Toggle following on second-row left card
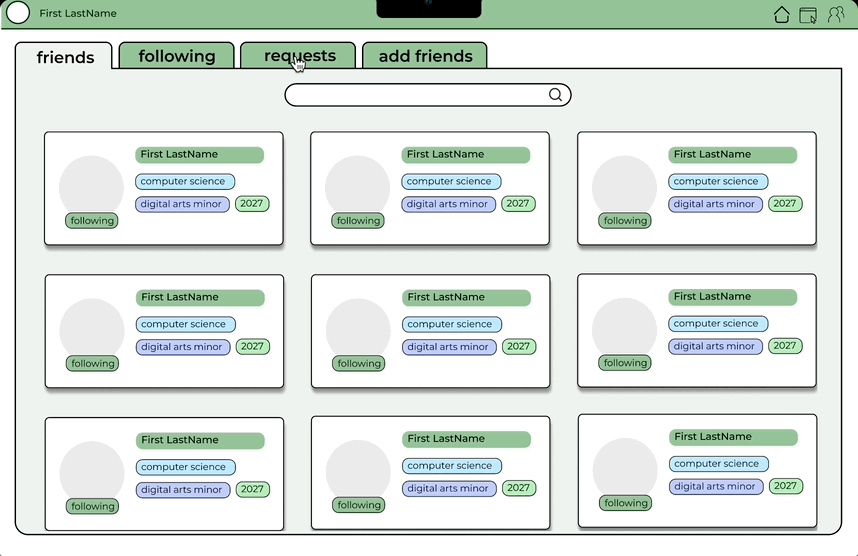 (x=92, y=363)
